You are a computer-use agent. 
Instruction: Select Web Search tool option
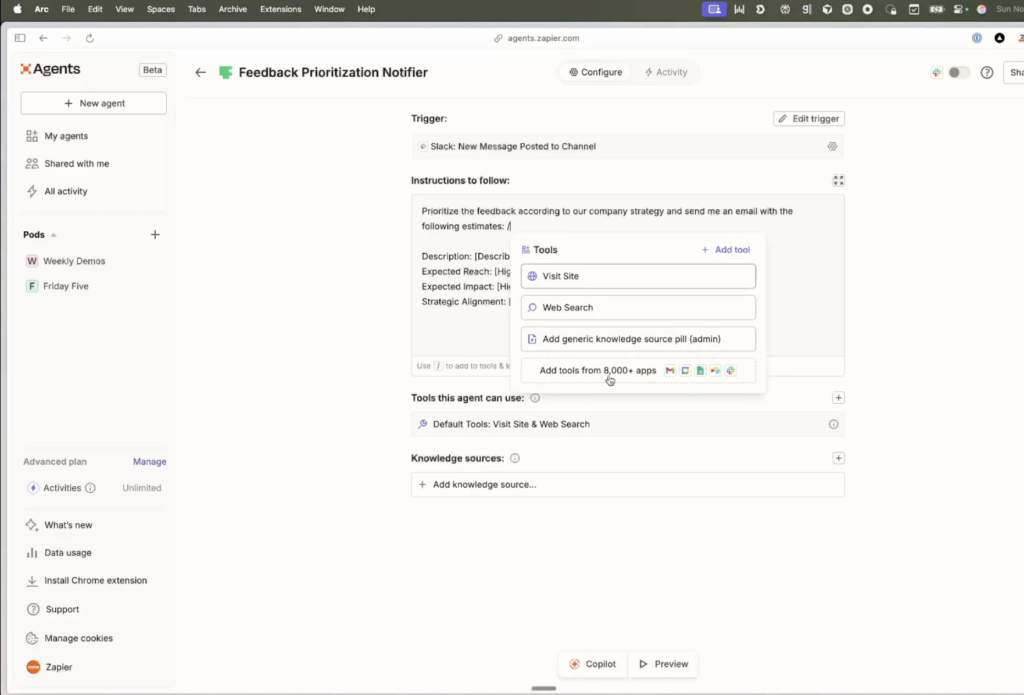638,308
